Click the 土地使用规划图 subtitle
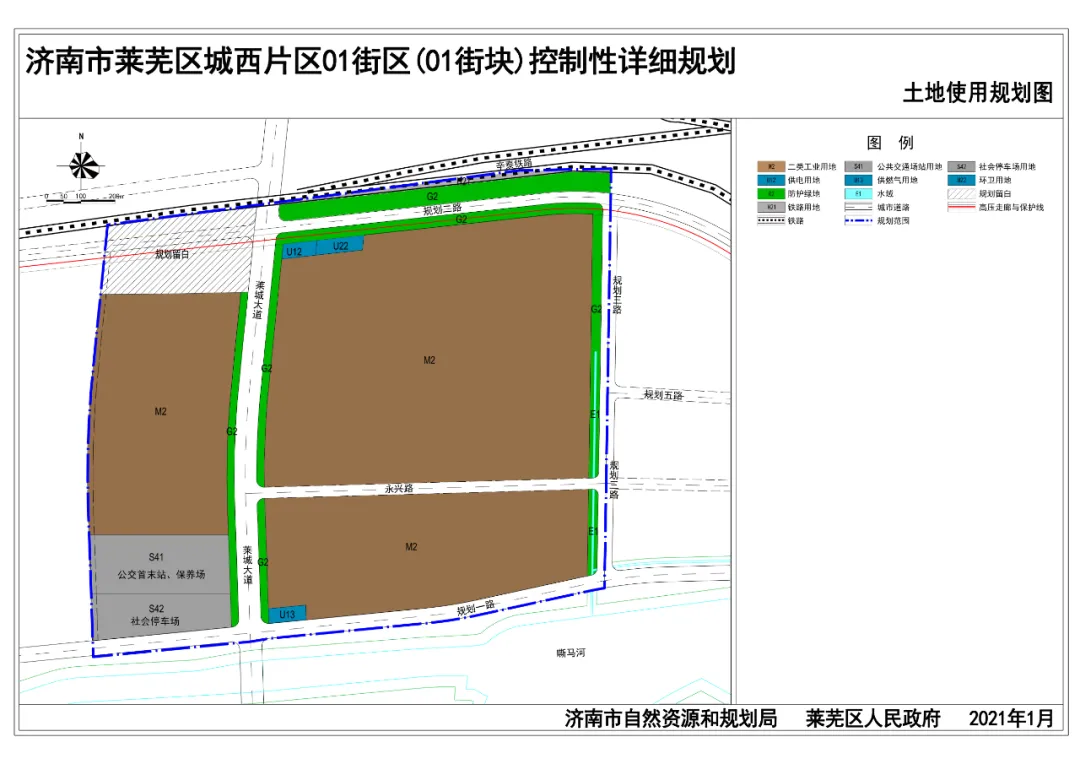 tap(978, 92)
